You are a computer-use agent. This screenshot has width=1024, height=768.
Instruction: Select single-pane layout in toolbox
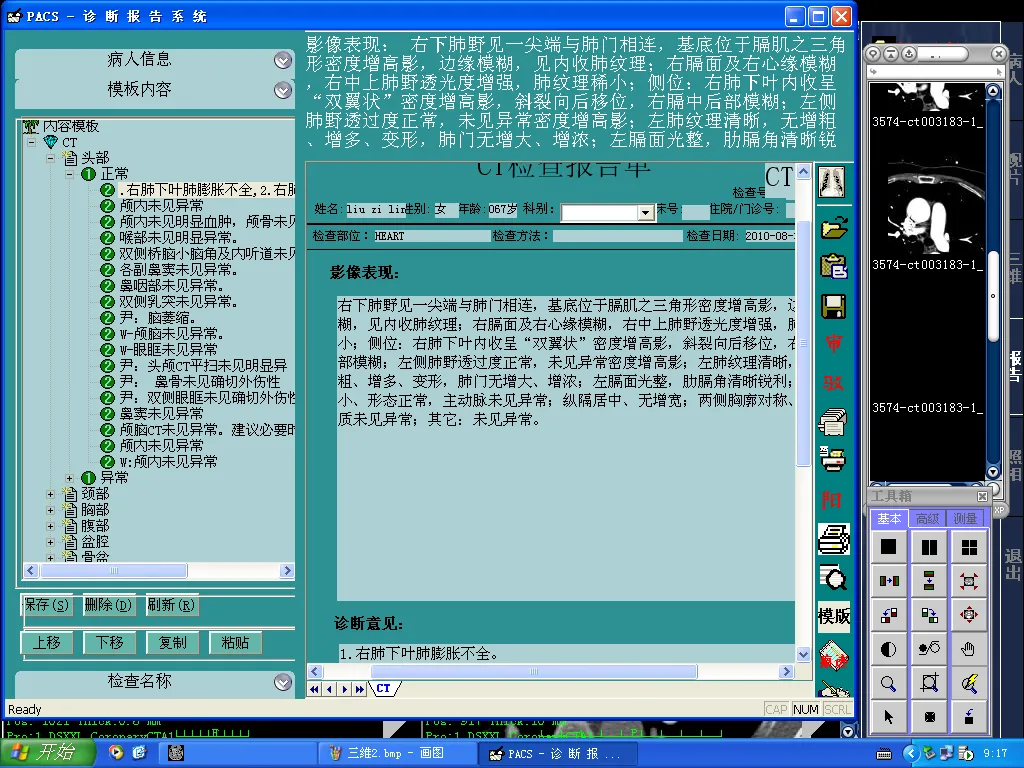888,547
